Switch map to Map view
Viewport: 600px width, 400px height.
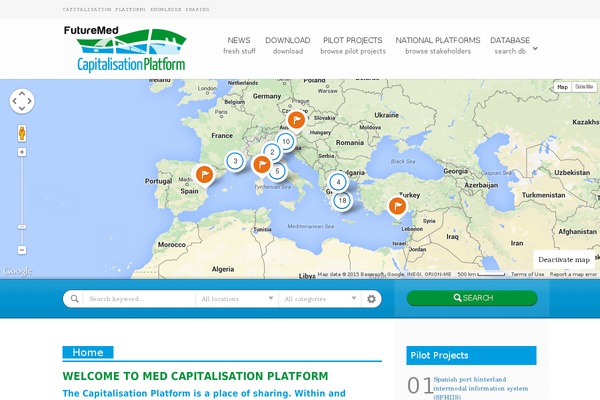[562, 87]
